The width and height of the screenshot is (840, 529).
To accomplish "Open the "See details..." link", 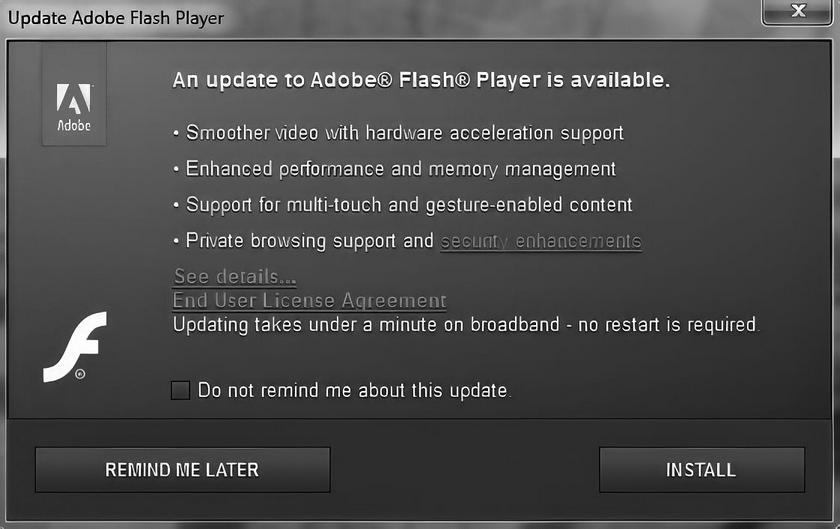I will 235,276.
